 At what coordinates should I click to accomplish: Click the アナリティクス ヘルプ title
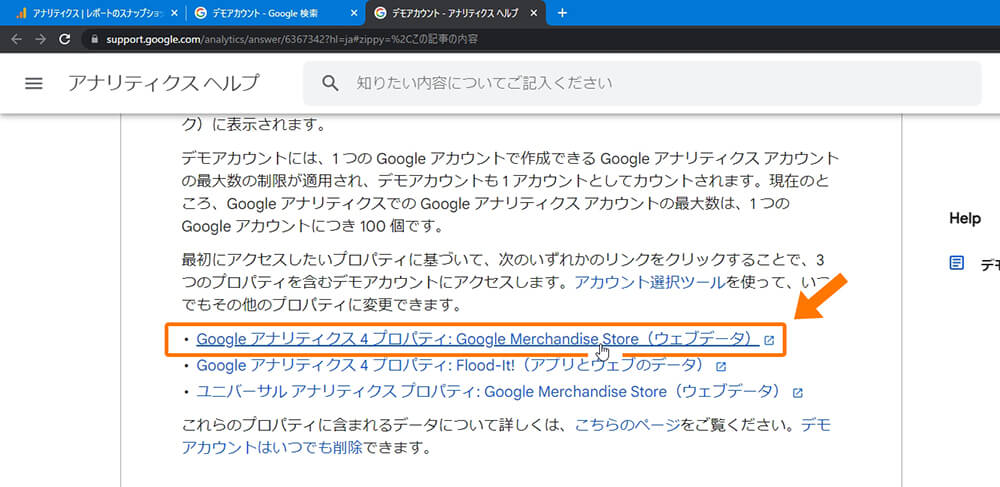[x=164, y=83]
